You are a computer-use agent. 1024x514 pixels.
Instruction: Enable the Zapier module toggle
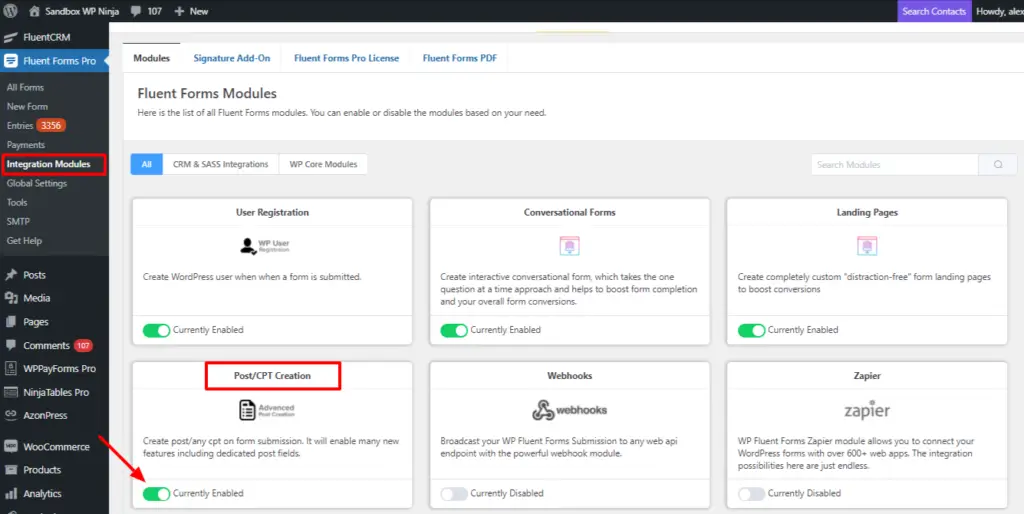tap(751, 494)
